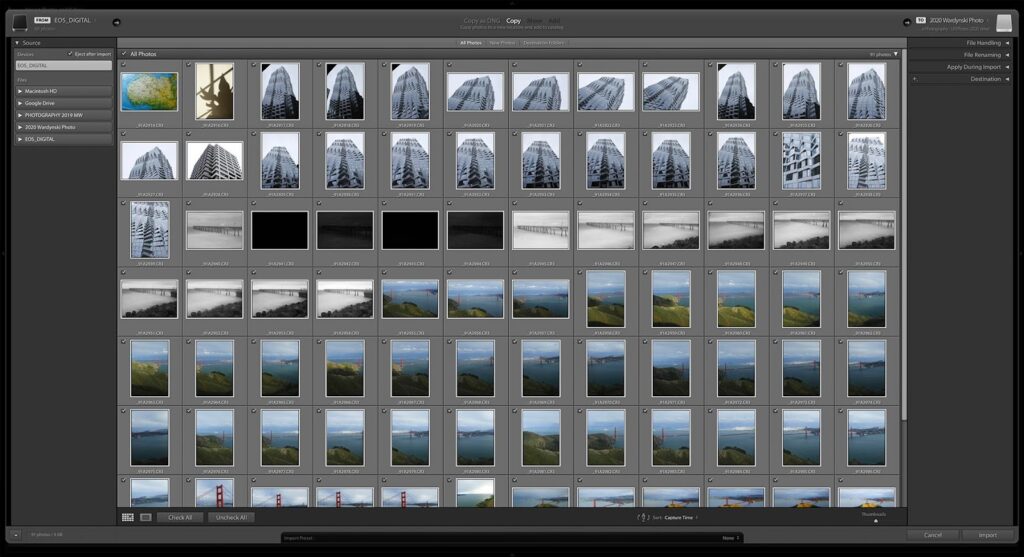Select the glass facade close-up thumbnail
This screenshot has width=1024, height=557.
coord(801,161)
